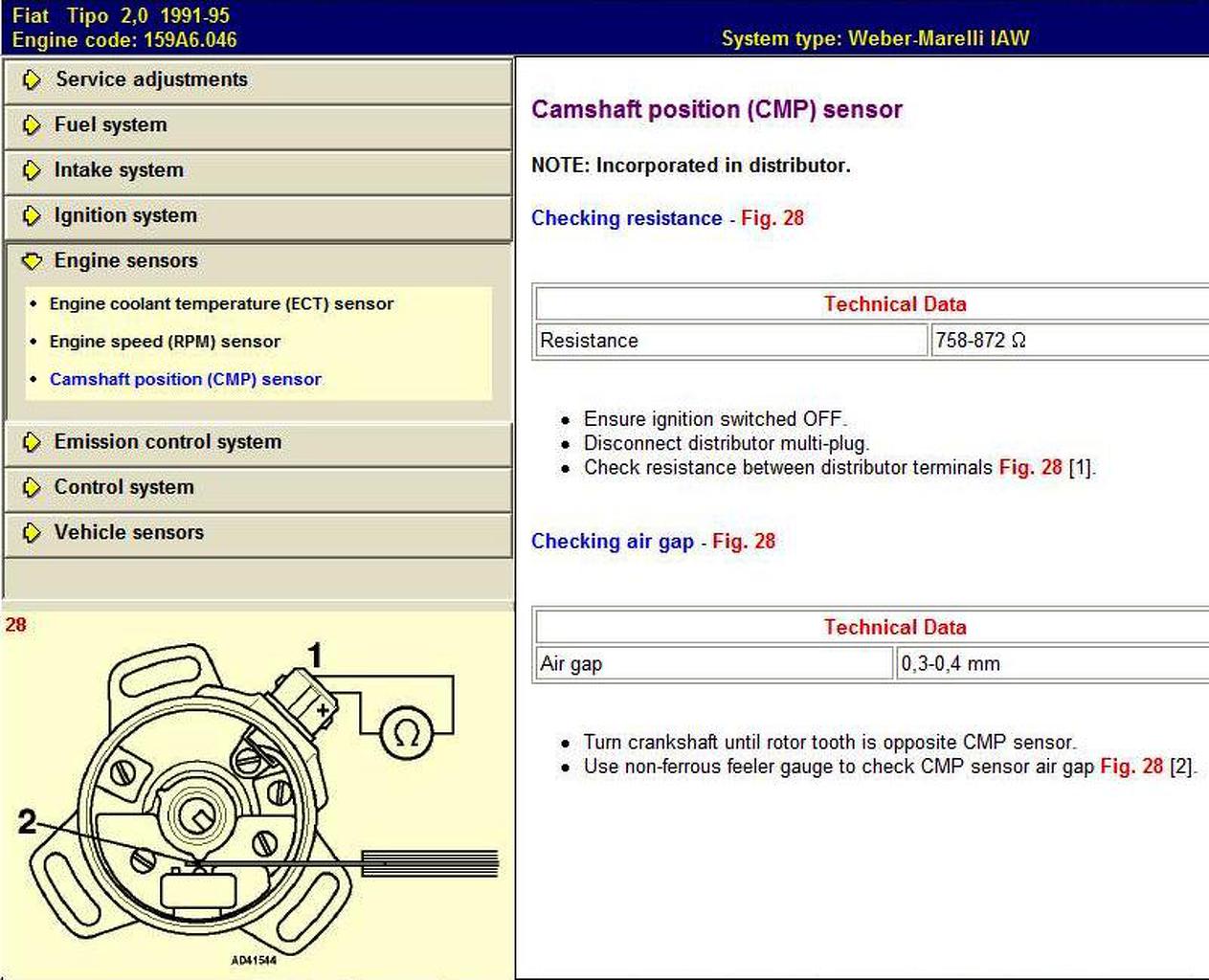Screen dimensions: 1209x980
Task: Click the Air gap table cell
Action: coord(714,664)
